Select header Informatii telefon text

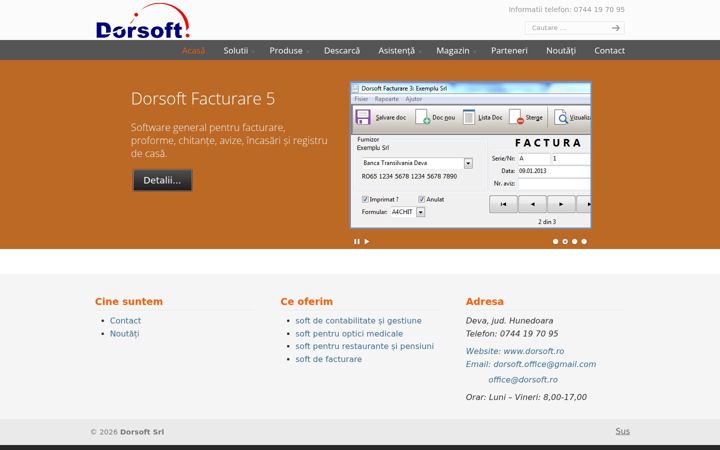(567, 9)
